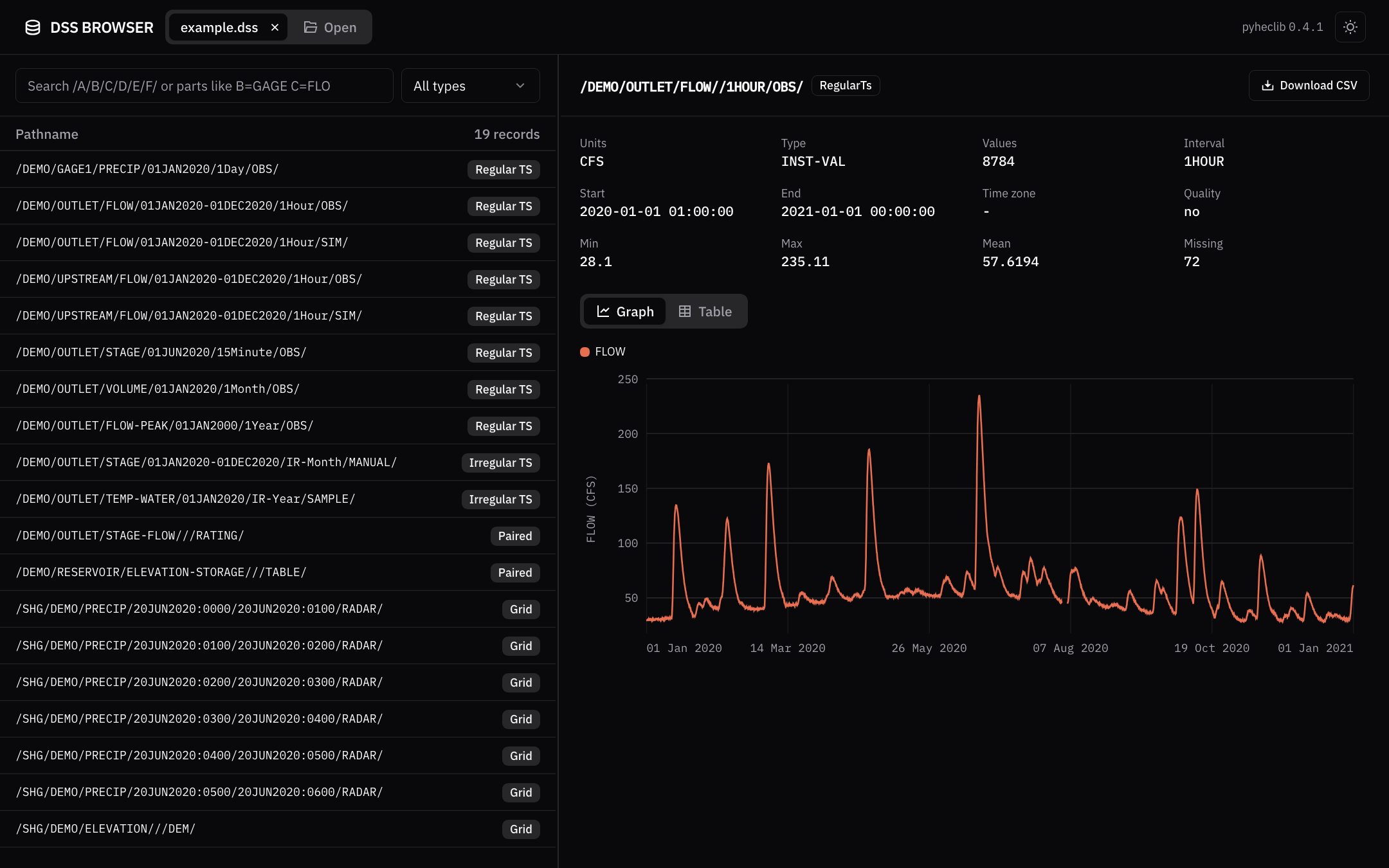1389x868 pixels.
Task: Select the OUTLET VOLUME 1Month OBS record
Action: coord(278,389)
